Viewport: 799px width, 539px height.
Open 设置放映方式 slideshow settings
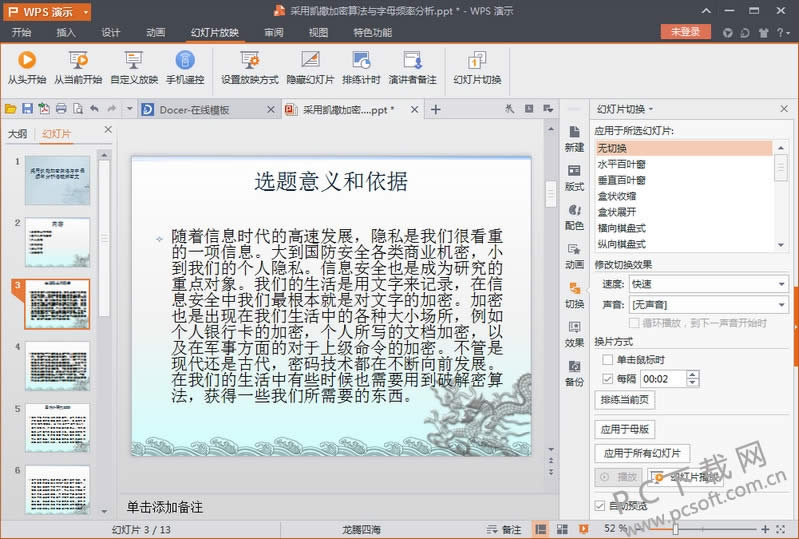pos(249,61)
